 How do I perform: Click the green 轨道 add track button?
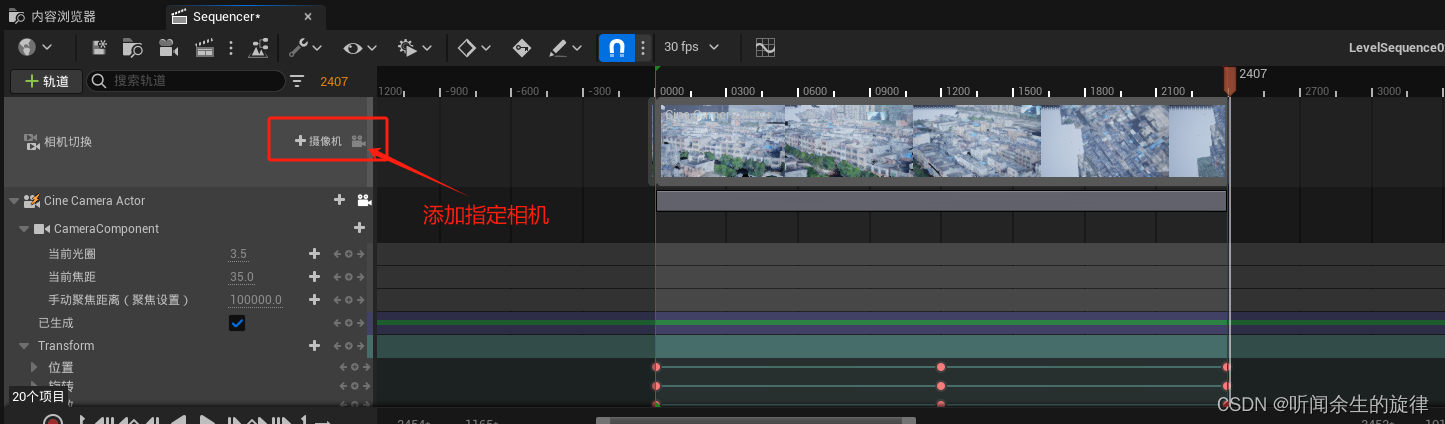47,81
